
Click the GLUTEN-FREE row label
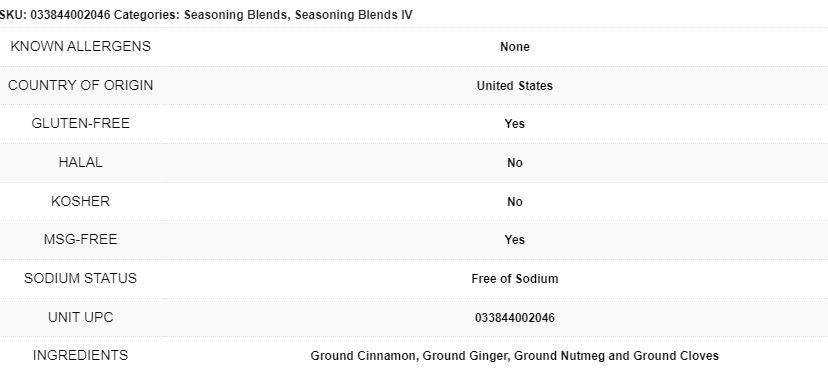(x=81, y=124)
